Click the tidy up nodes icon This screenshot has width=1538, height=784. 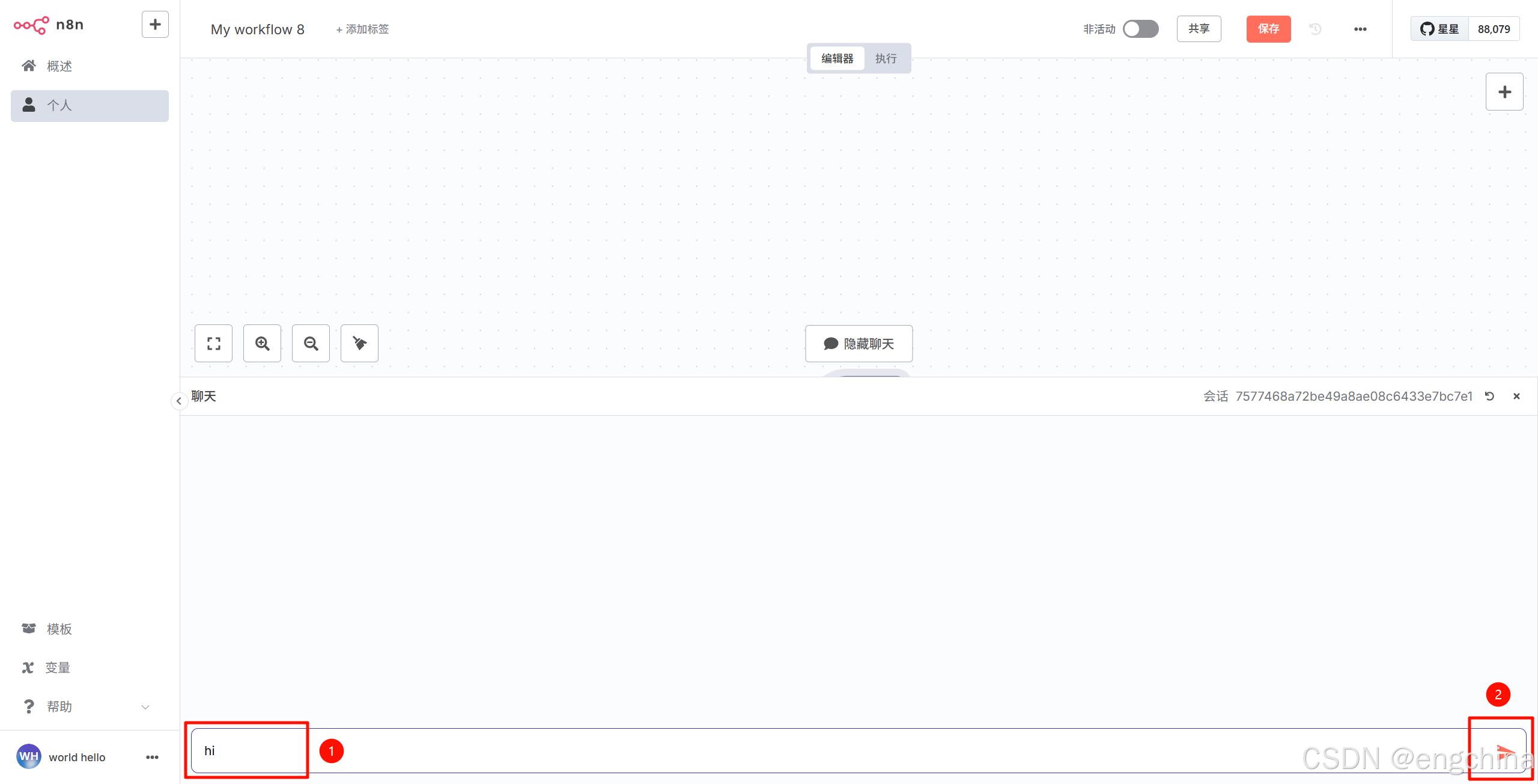[x=359, y=344]
